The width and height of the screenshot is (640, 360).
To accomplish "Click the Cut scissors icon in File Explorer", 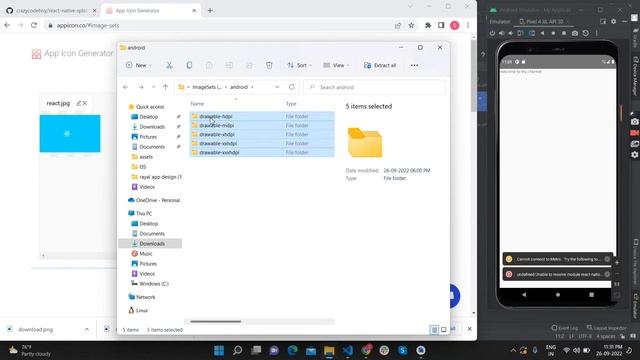I will (x=169, y=65).
